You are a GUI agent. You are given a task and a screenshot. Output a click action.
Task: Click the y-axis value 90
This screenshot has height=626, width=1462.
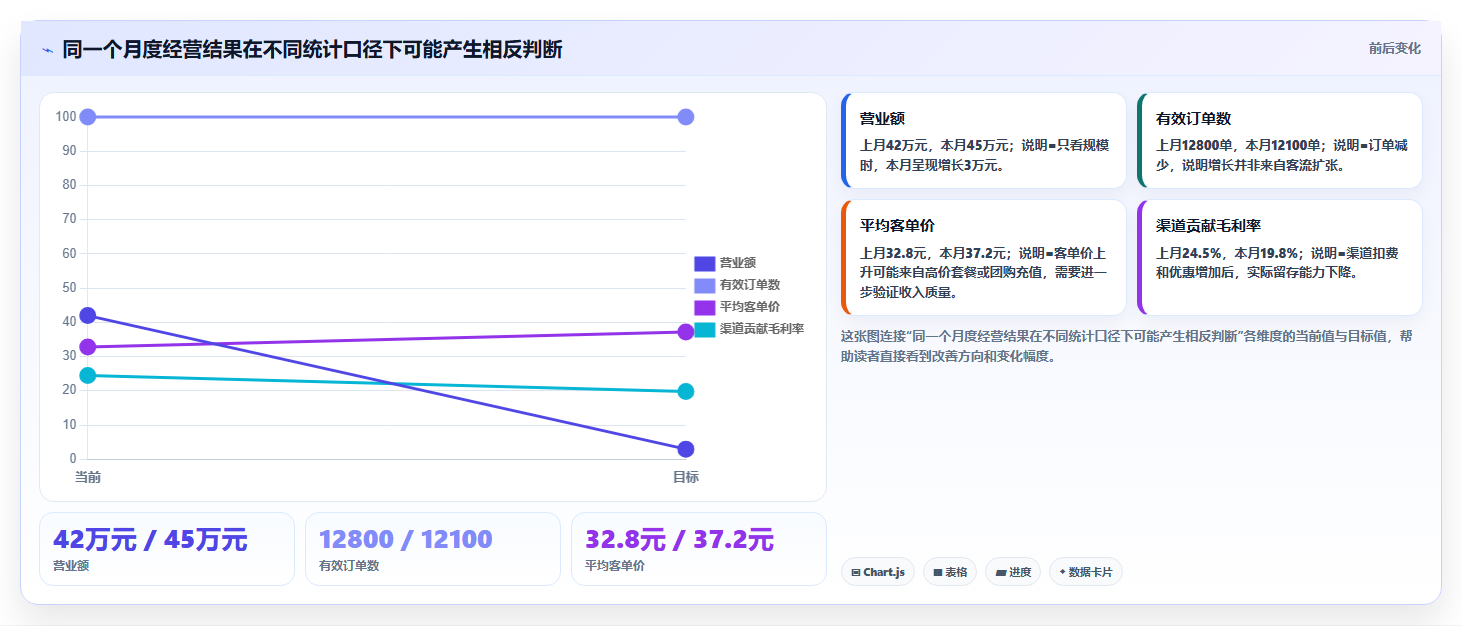click(x=69, y=151)
